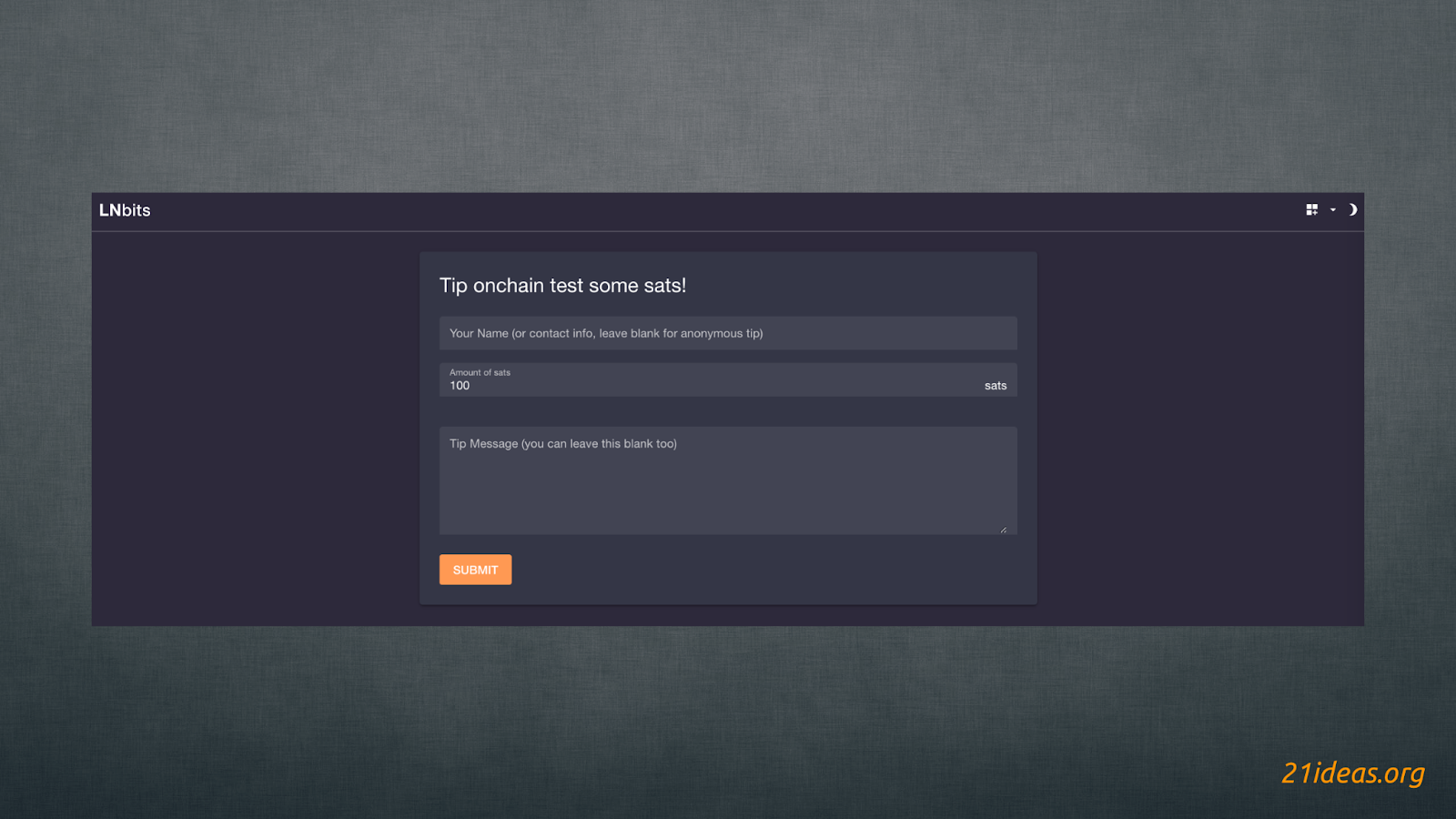This screenshot has height=819, width=1456.
Task: Click the anonymous tip placeholder text
Action: pos(721,333)
